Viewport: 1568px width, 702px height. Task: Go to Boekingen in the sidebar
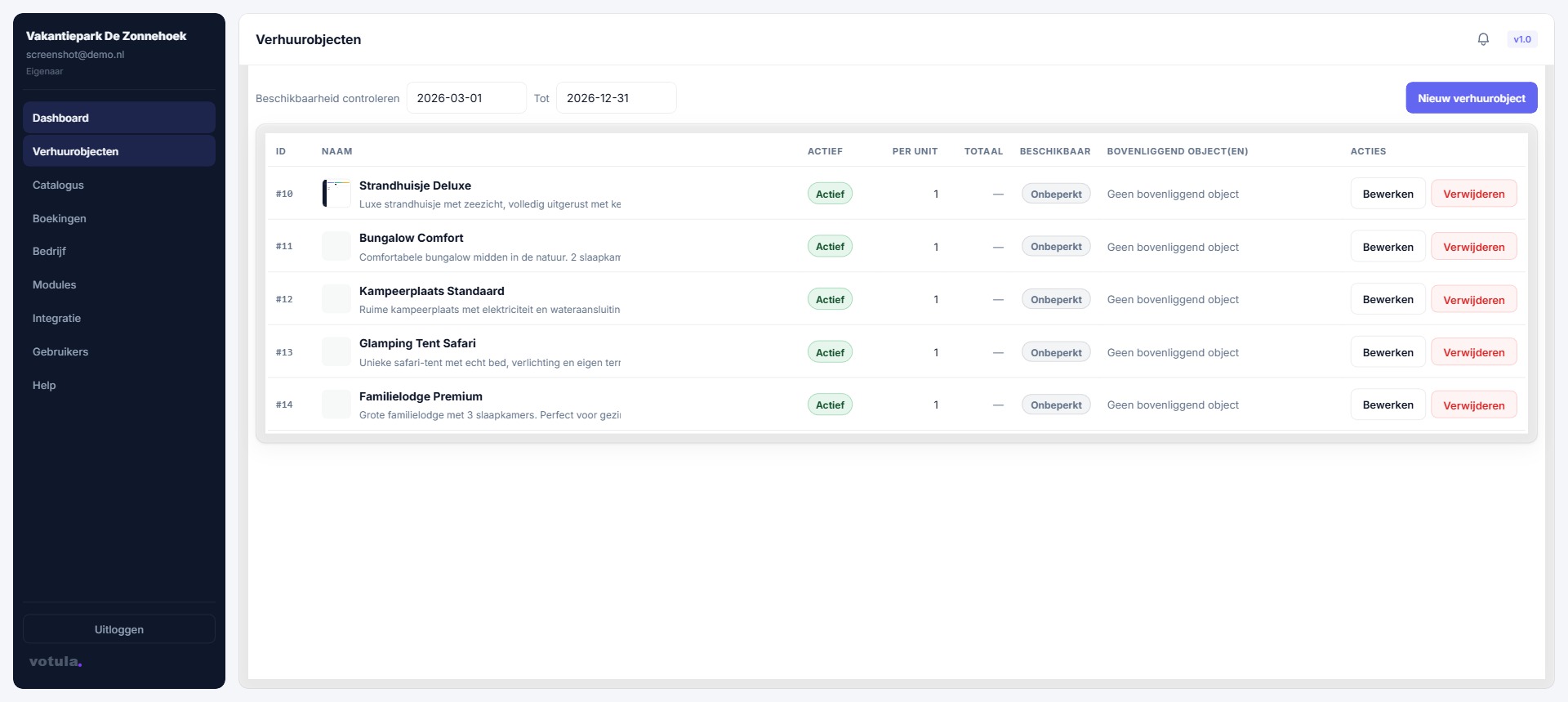coord(59,218)
